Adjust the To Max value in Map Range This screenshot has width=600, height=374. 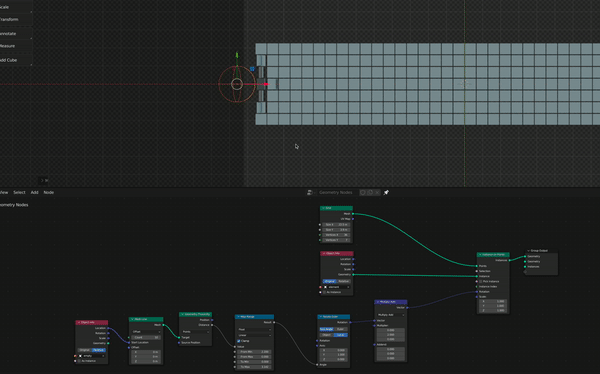pos(254,367)
